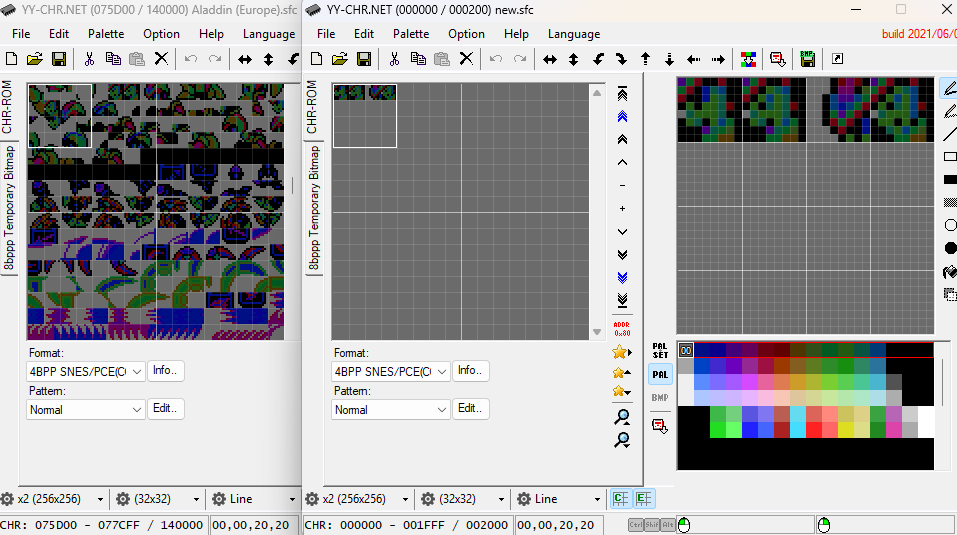Switch to 8bpp Temporary Bitmap tab in new.sfc
The image size is (957, 535).
(x=314, y=208)
